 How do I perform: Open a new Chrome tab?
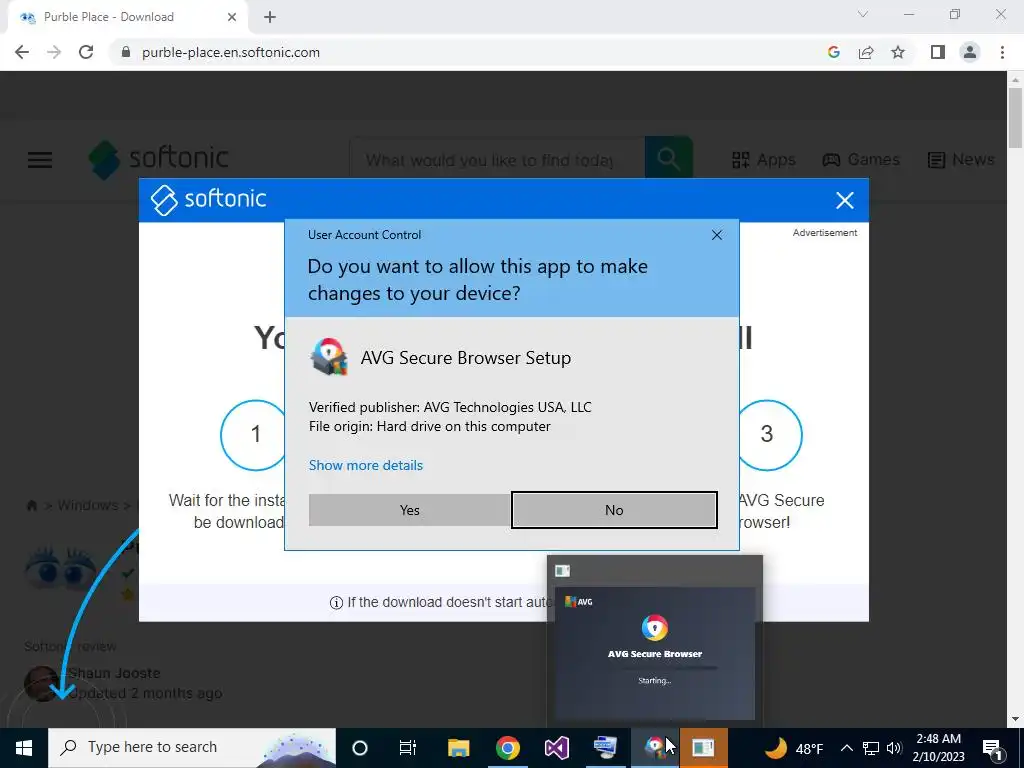tap(270, 17)
